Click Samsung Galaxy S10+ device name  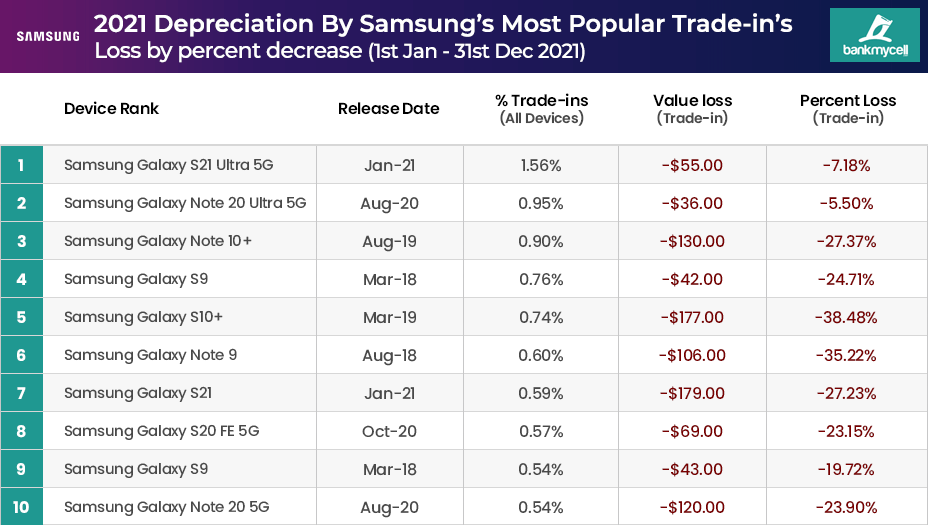[x=143, y=317]
